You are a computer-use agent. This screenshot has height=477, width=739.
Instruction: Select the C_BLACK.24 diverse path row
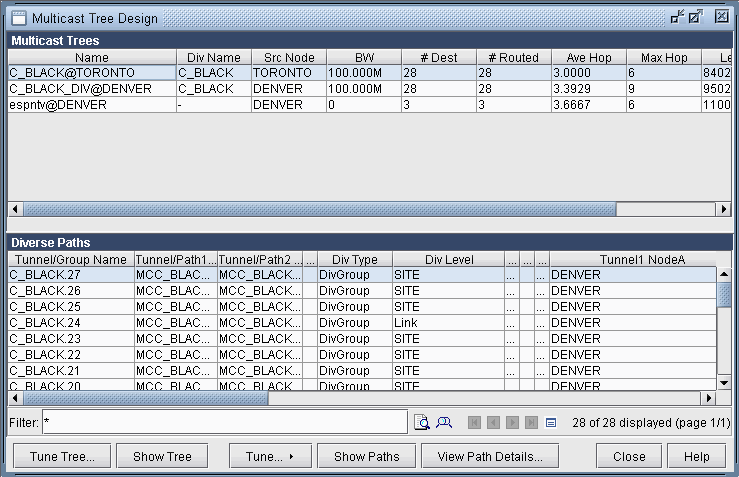click(70, 323)
